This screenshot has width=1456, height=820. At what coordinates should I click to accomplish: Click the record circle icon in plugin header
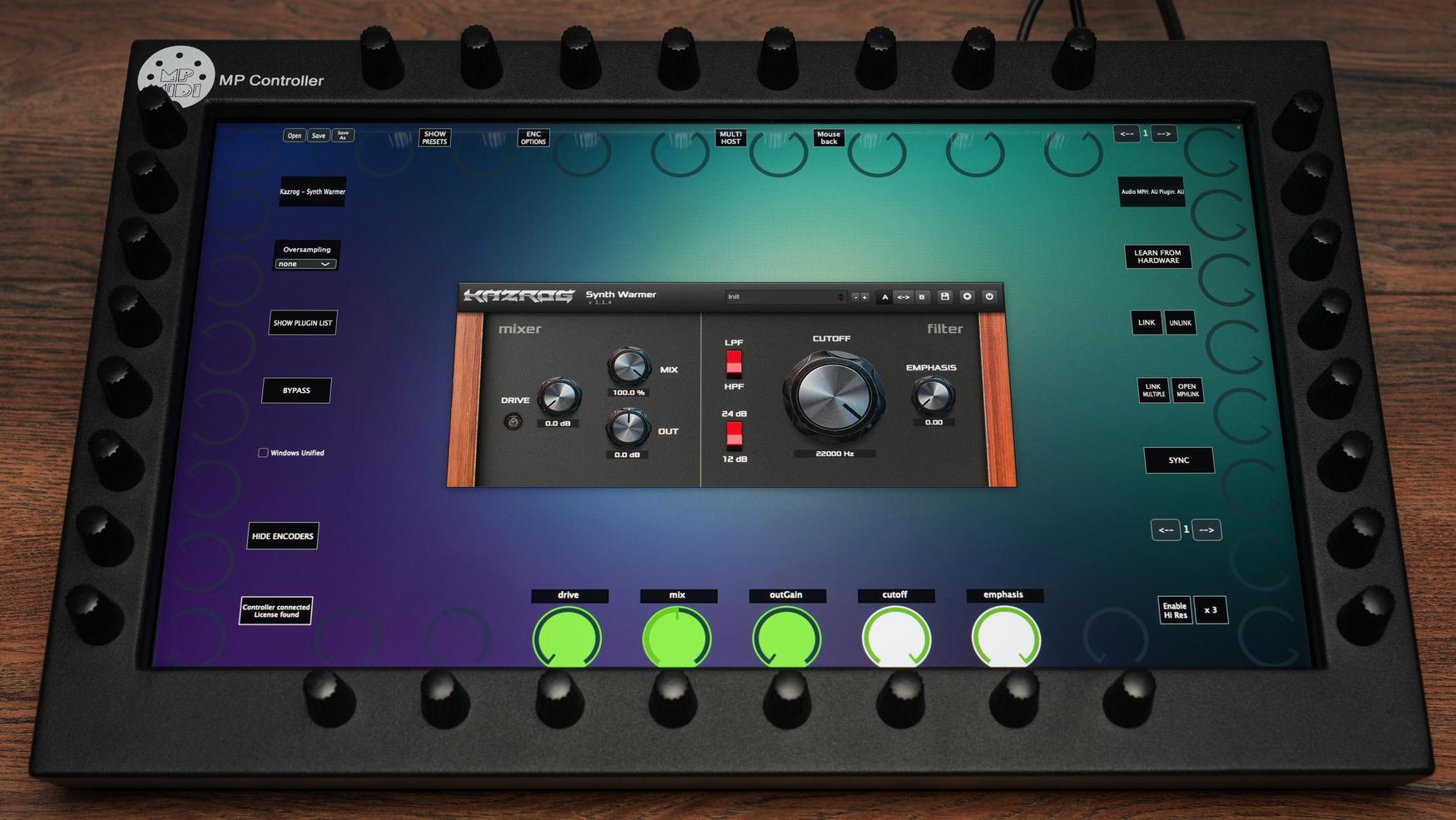(x=967, y=296)
